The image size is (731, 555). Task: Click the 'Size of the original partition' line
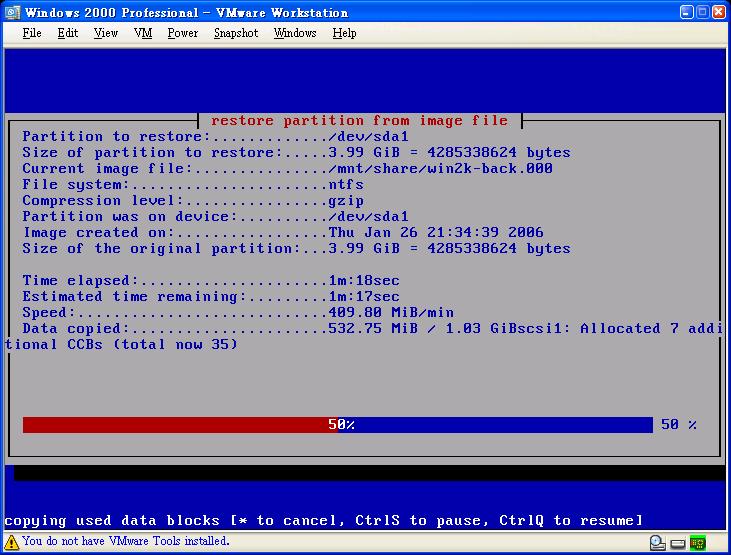pos(297,249)
